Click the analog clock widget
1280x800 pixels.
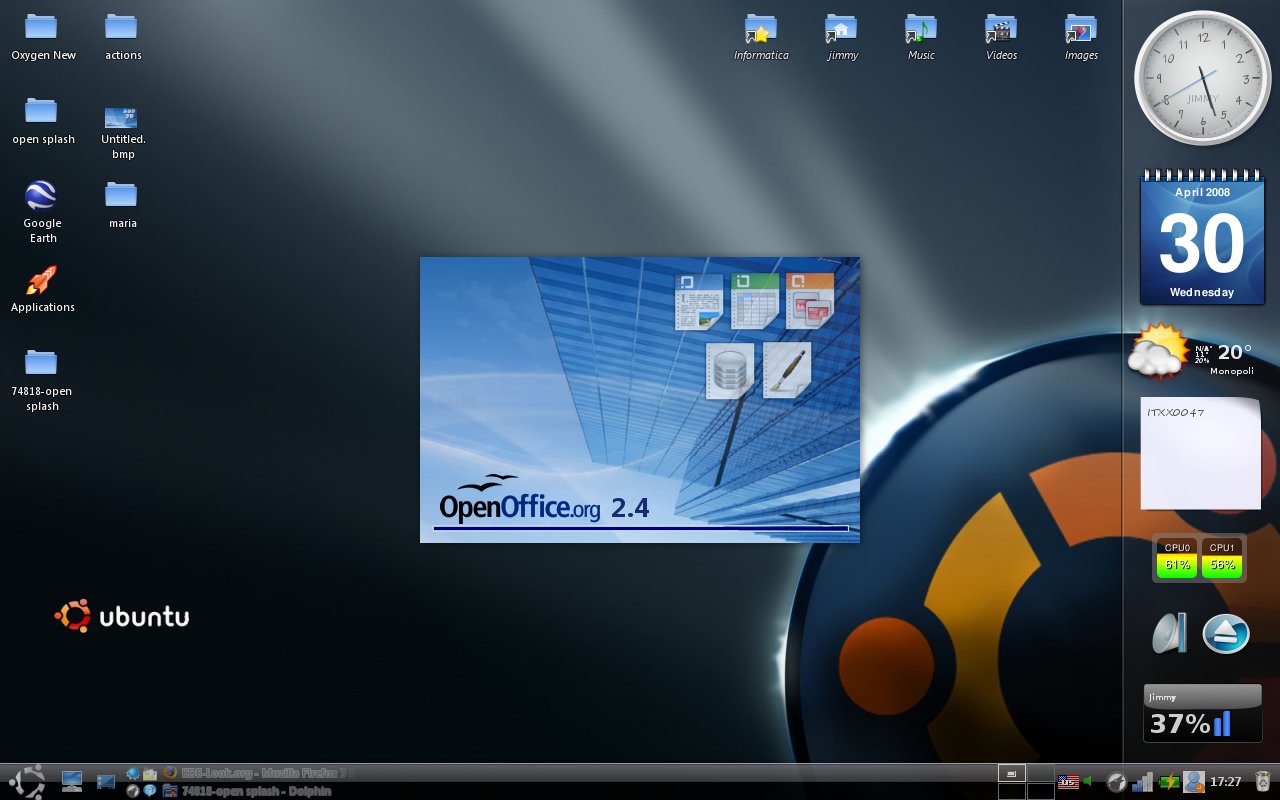point(1203,78)
